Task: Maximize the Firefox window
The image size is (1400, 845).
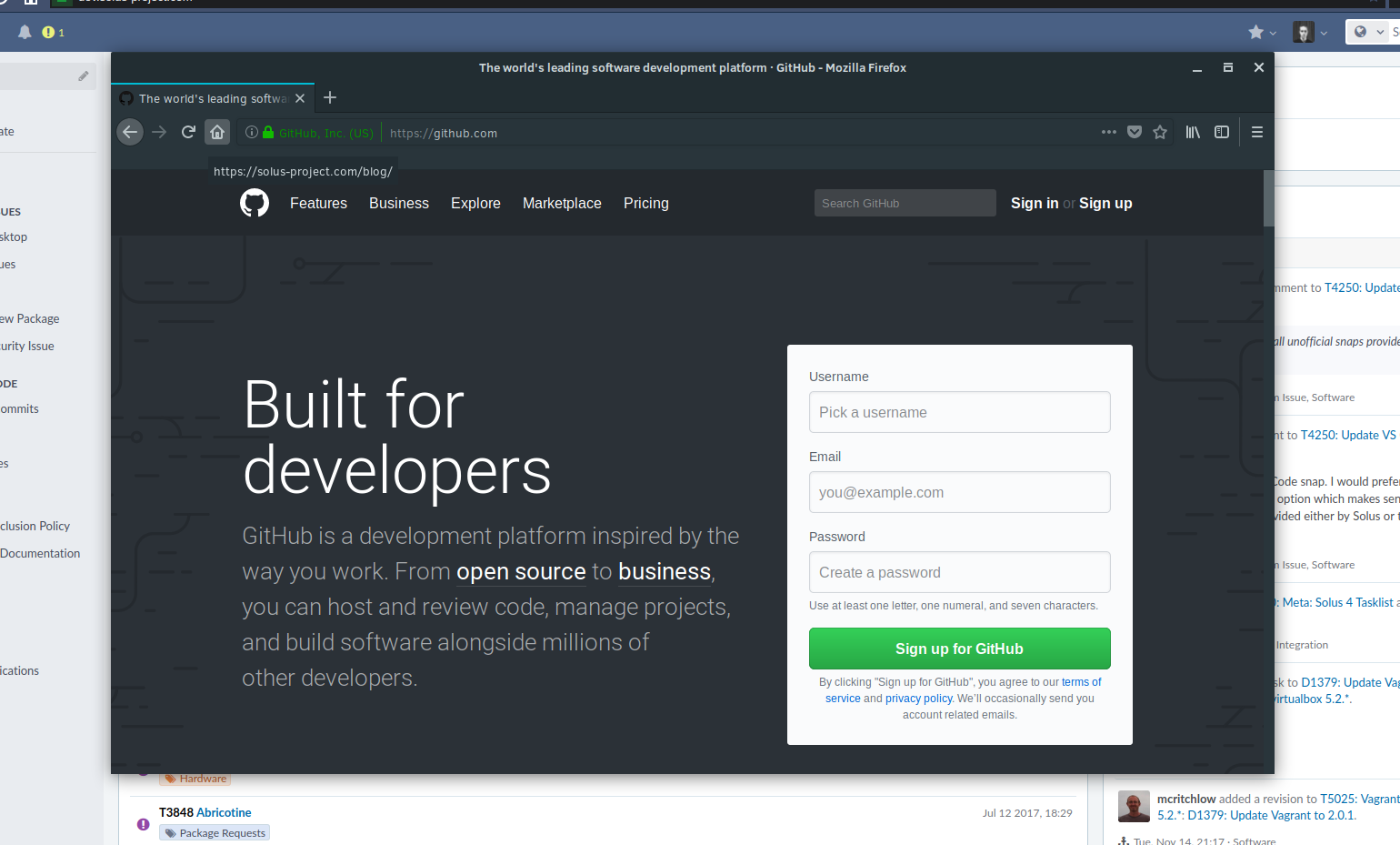Action: pyautogui.click(x=1227, y=67)
